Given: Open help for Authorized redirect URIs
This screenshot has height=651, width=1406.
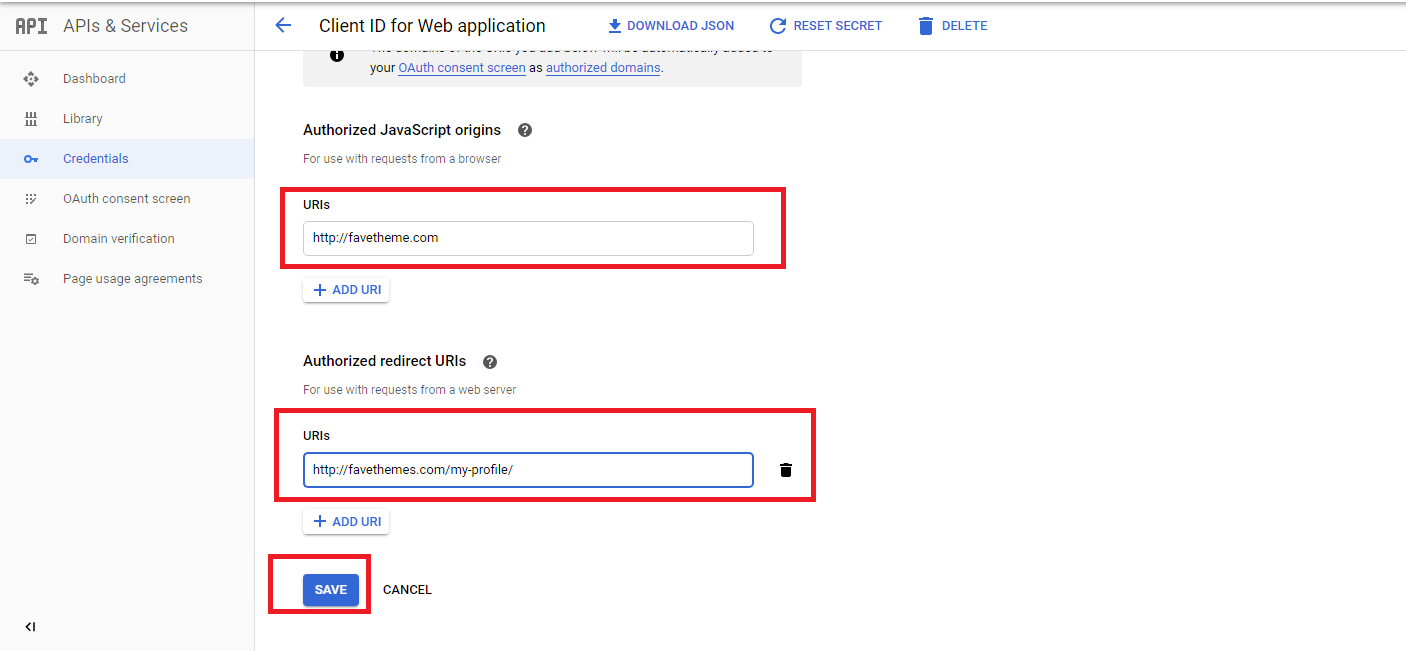Looking at the screenshot, I should (x=490, y=361).
